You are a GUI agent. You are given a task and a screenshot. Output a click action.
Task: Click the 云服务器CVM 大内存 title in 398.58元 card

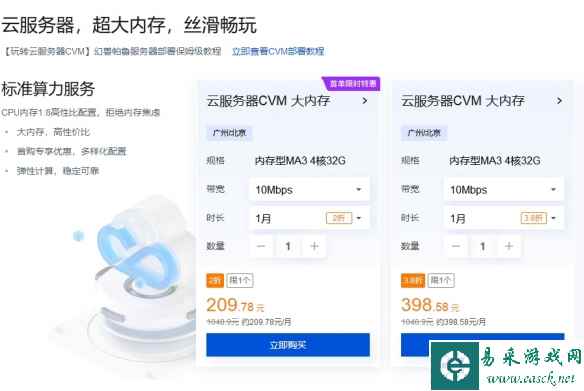click(463, 101)
